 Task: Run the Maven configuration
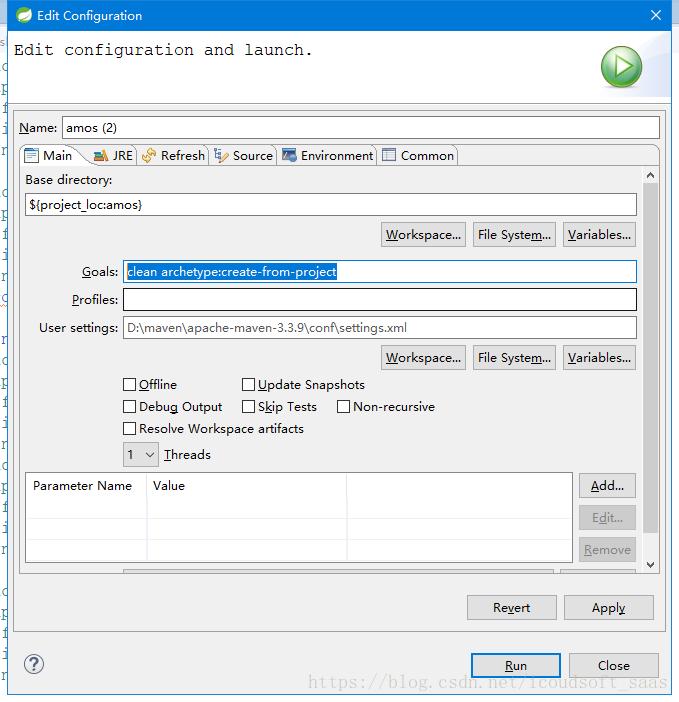click(516, 666)
